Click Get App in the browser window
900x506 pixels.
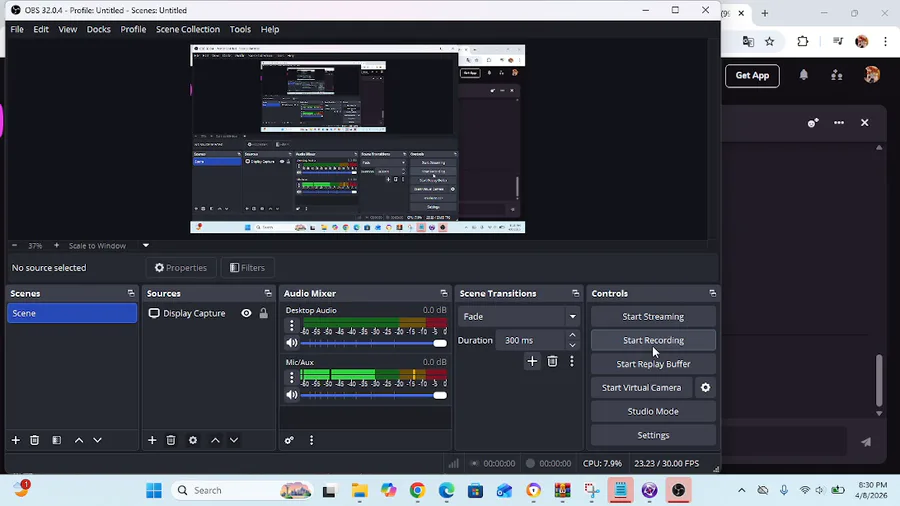[x=752, y=76]
